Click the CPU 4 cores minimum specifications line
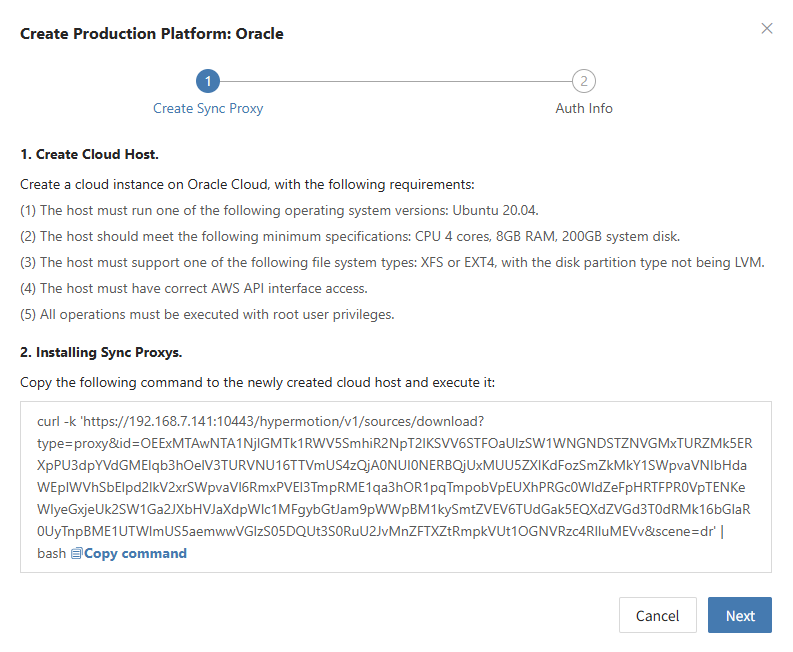Image resolution: width=793 pixels, height=652 pixels. (350, 237)
